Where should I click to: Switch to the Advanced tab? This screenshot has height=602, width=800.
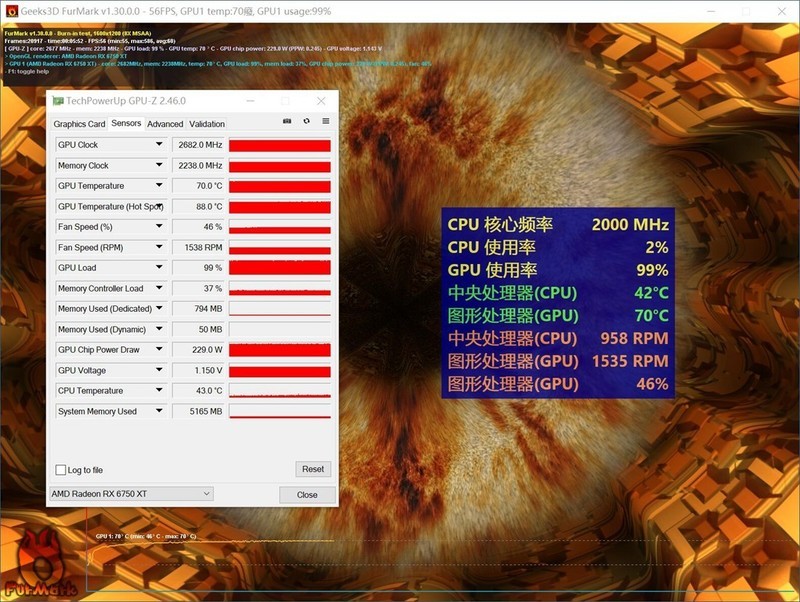(x=165, y=124)
